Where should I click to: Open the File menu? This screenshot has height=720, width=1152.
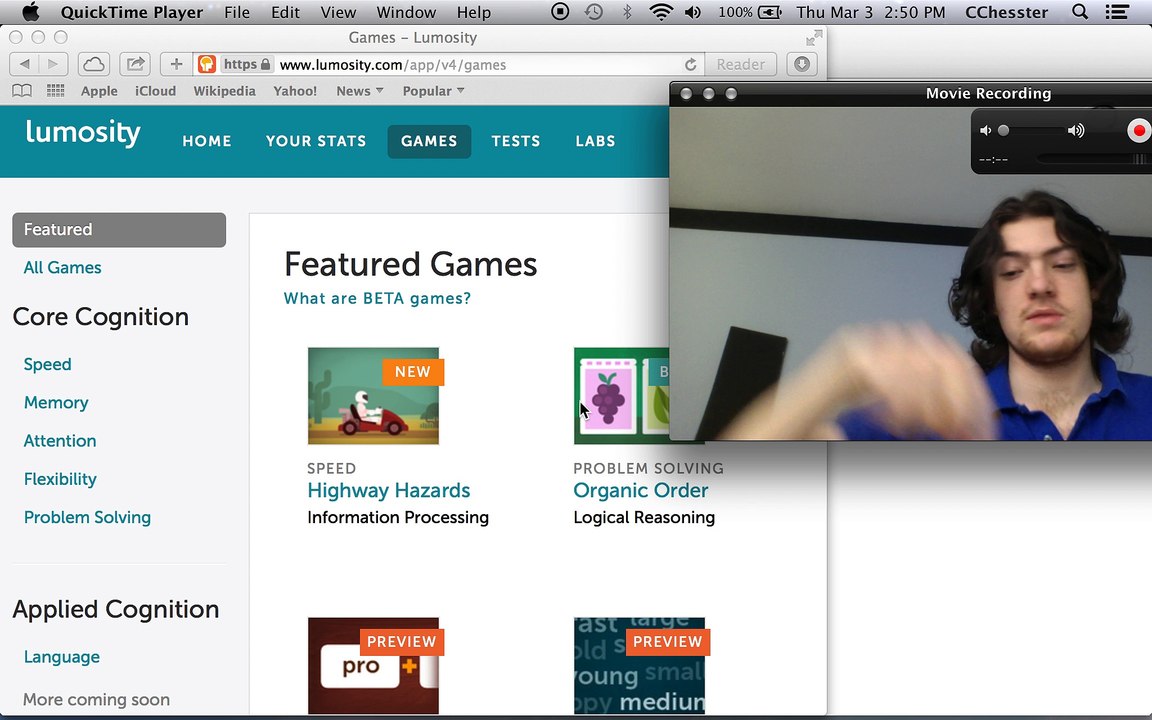point(237,12)
